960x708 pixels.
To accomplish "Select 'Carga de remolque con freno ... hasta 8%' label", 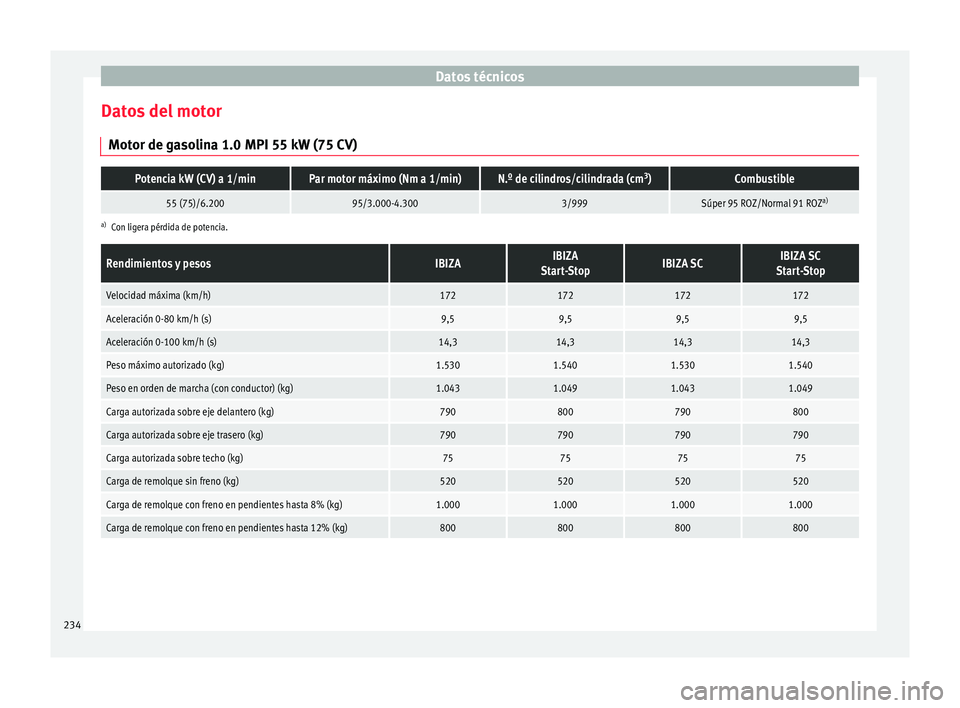I will pos(224,505).
